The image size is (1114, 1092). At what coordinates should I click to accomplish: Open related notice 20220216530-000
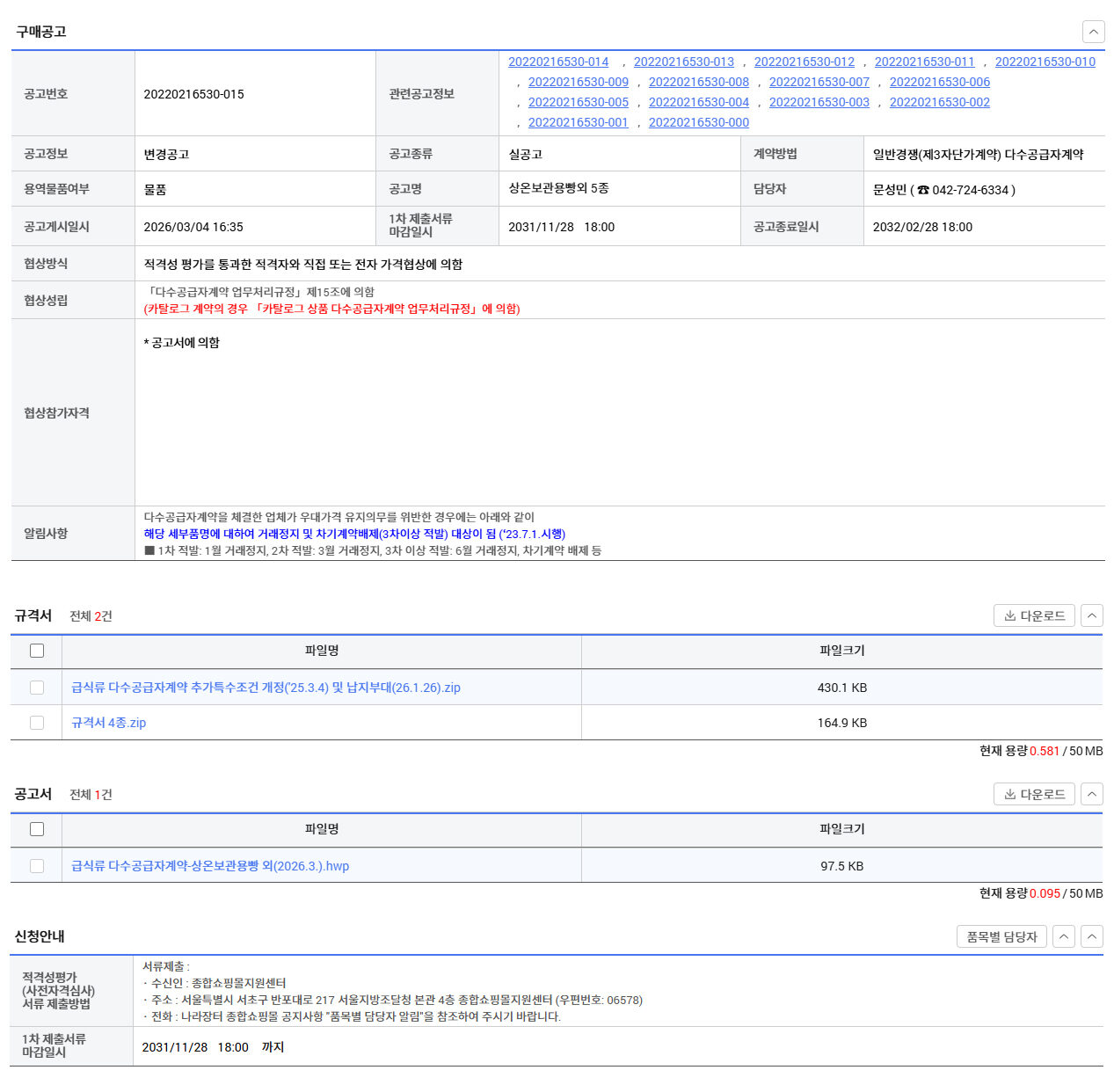click(x=699, y=122)
